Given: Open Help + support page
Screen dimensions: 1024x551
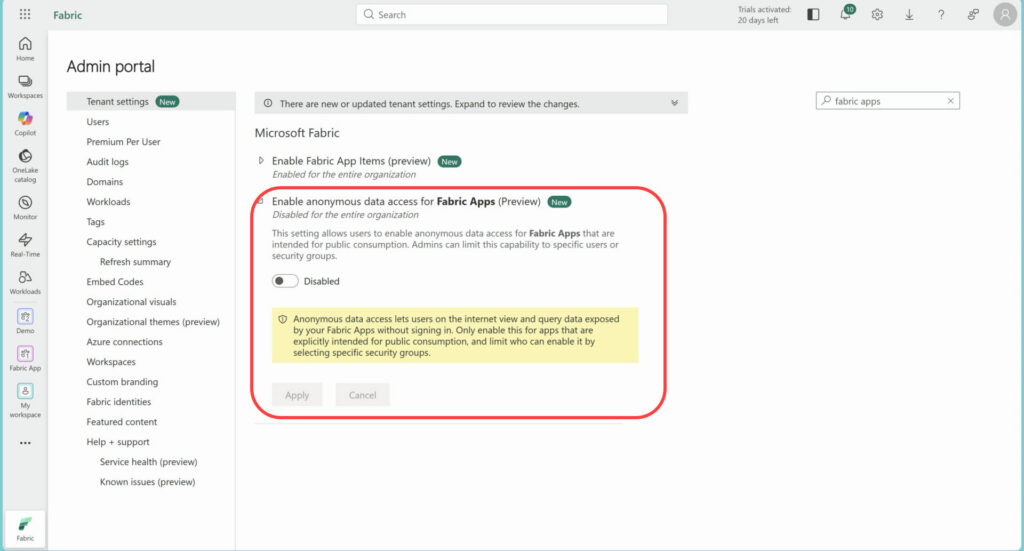Looking at the screenshot, I should click(x=118, y=442).
